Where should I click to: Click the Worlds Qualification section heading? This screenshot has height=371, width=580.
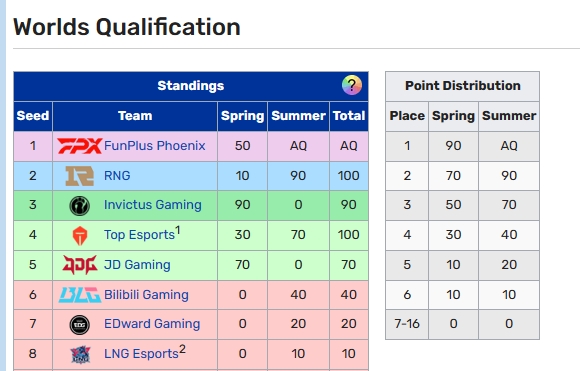click(127, 27)
